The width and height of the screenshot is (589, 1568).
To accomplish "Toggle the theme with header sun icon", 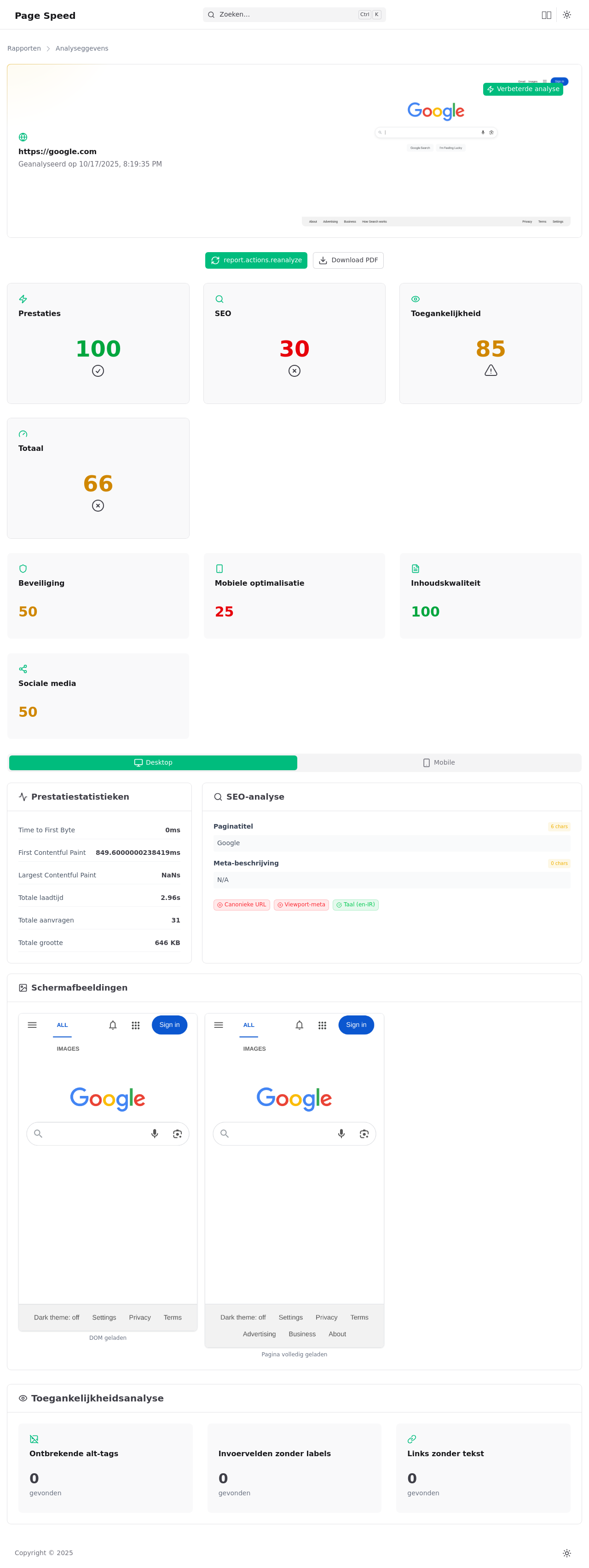I will point(566,15).
